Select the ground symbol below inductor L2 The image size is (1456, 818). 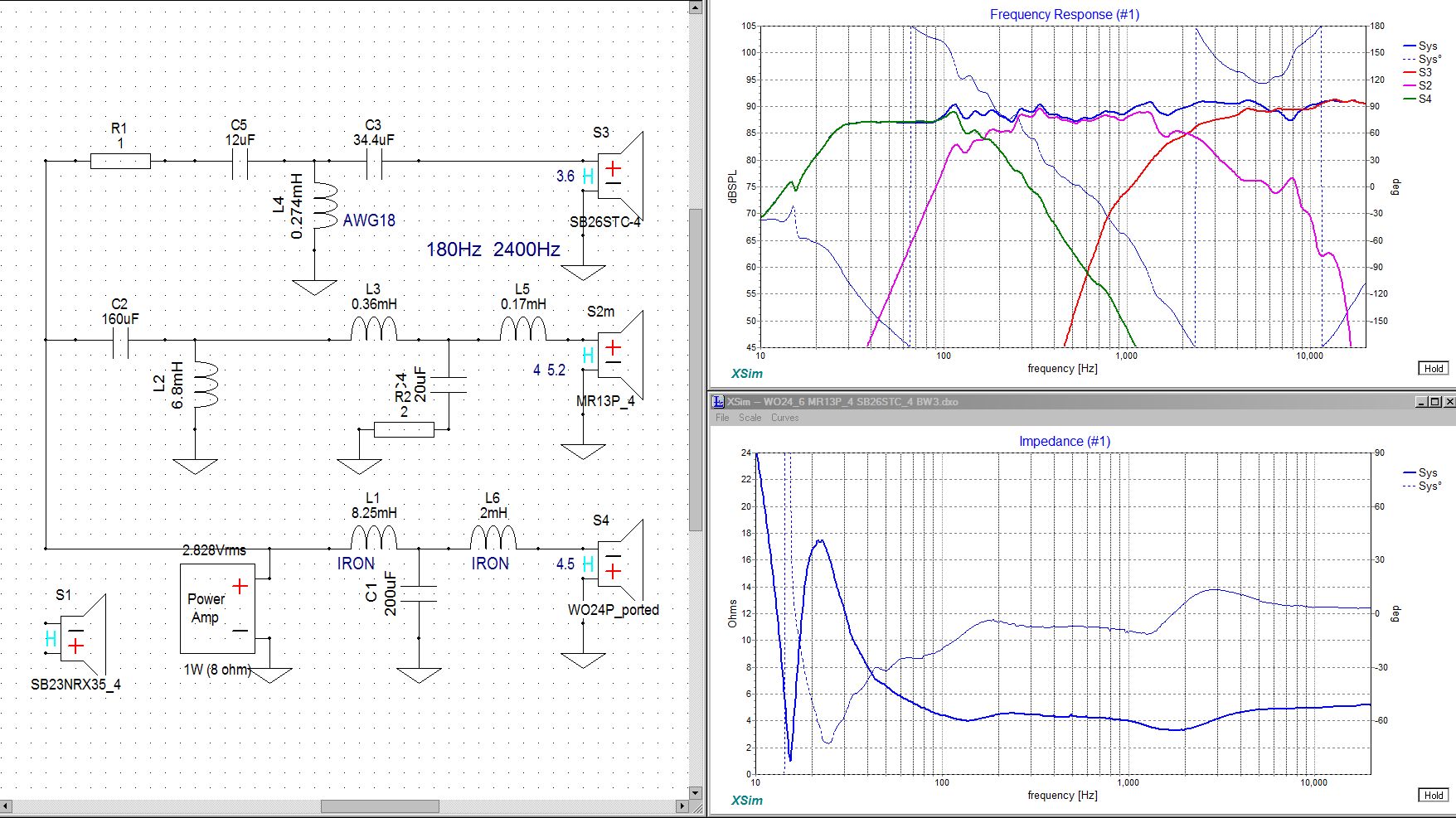click(x=195, y=466)
